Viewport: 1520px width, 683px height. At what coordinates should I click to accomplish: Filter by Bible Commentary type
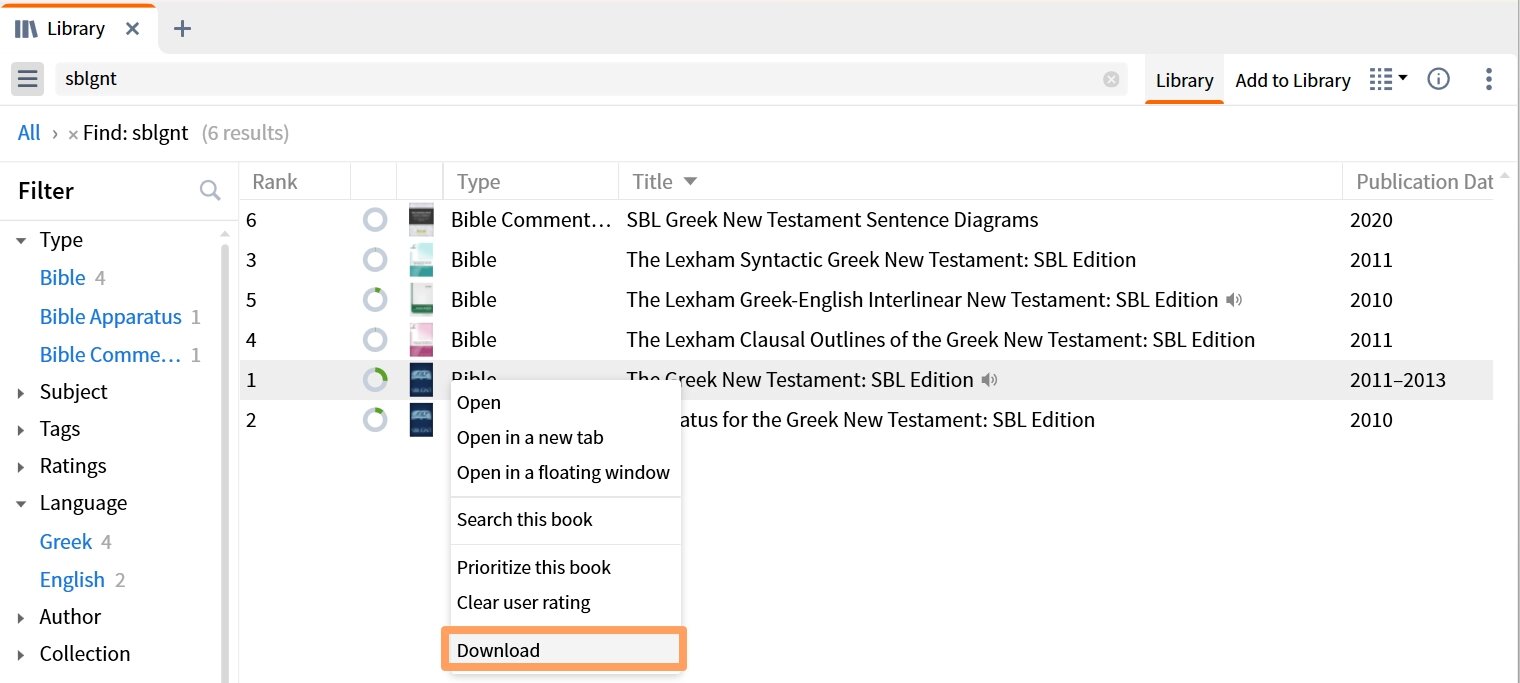click(110, 355)
